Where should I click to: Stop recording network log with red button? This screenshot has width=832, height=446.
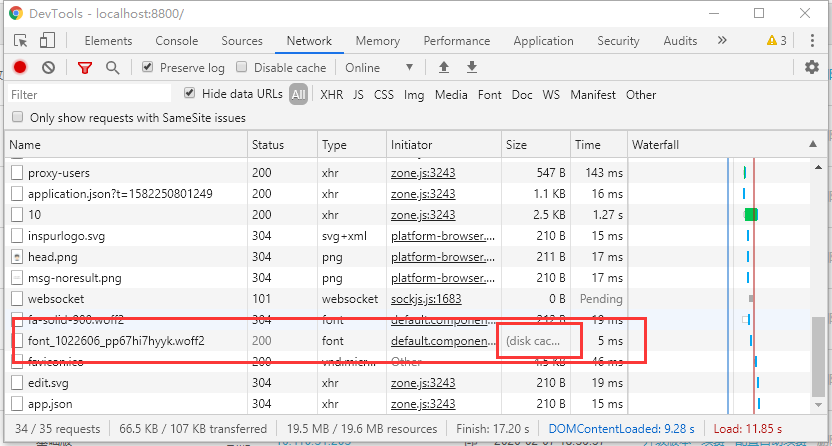tap(20, 67)
